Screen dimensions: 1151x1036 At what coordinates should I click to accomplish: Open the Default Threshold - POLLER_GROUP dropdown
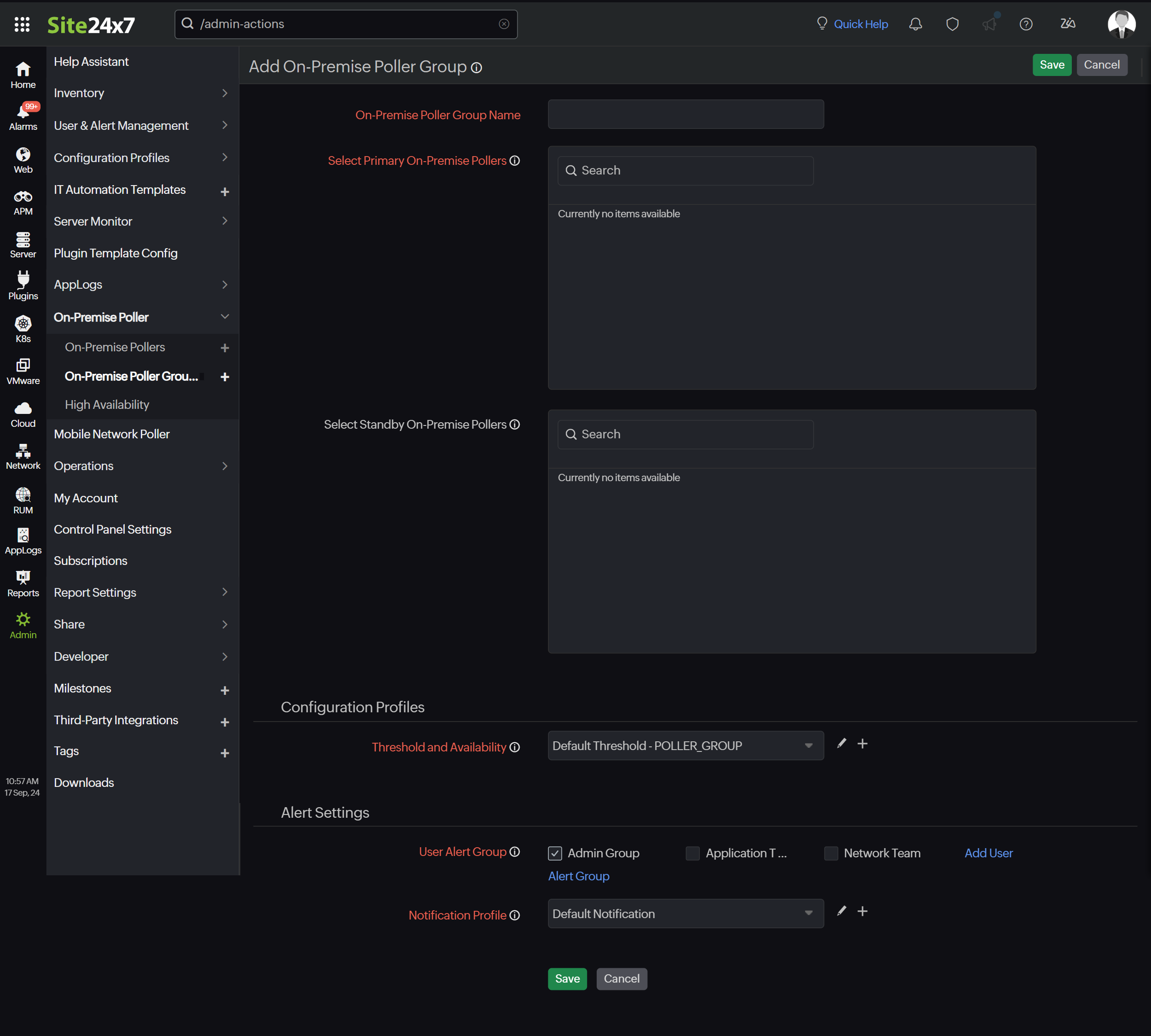click(685, 745)
